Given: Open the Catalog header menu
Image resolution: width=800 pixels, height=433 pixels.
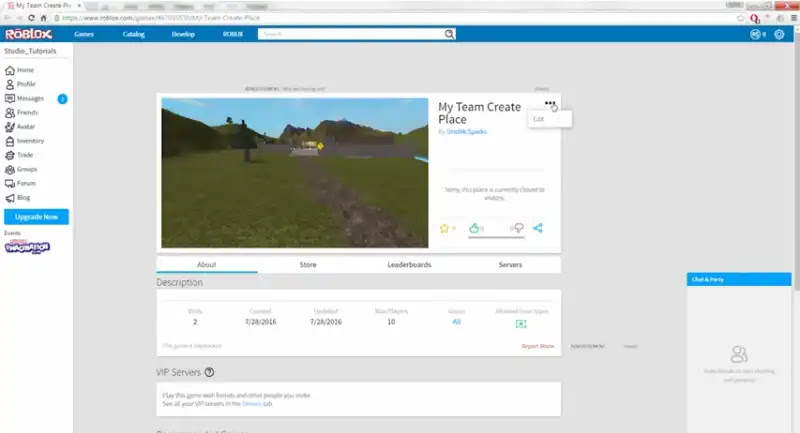Looking at the screenshot, I should pyautogui.click(x=134, y=34).
